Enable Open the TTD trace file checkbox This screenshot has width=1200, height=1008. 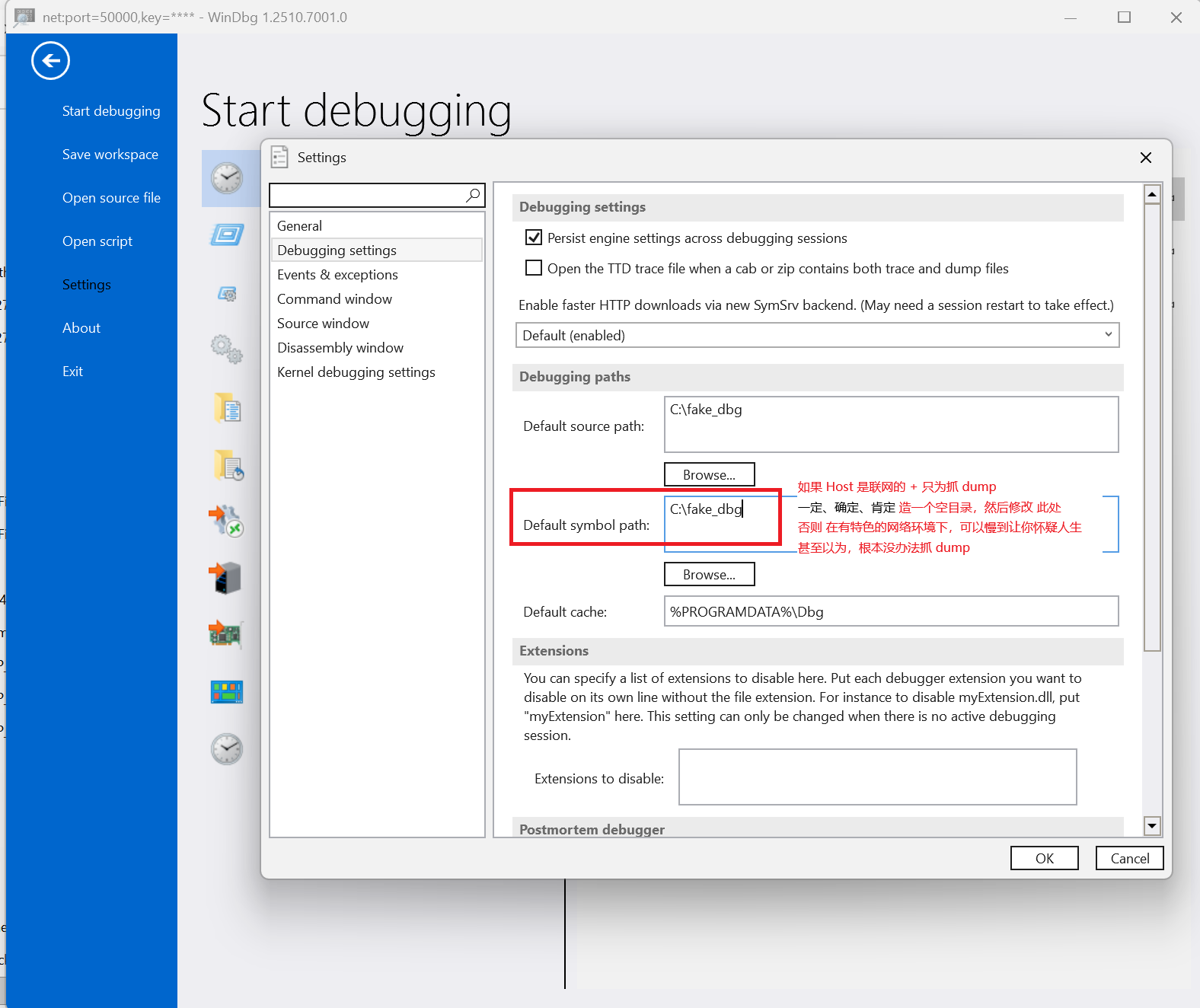click(x=534, y=268)
